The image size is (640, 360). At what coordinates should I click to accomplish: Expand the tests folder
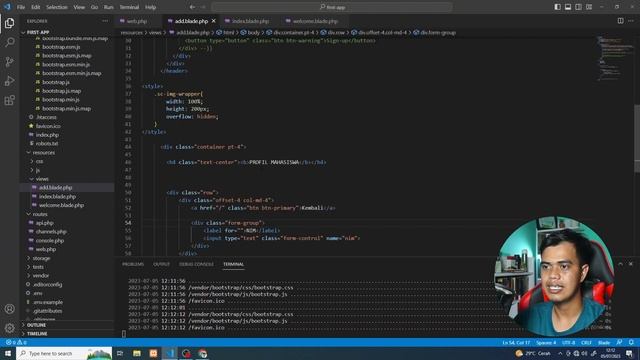38,267
